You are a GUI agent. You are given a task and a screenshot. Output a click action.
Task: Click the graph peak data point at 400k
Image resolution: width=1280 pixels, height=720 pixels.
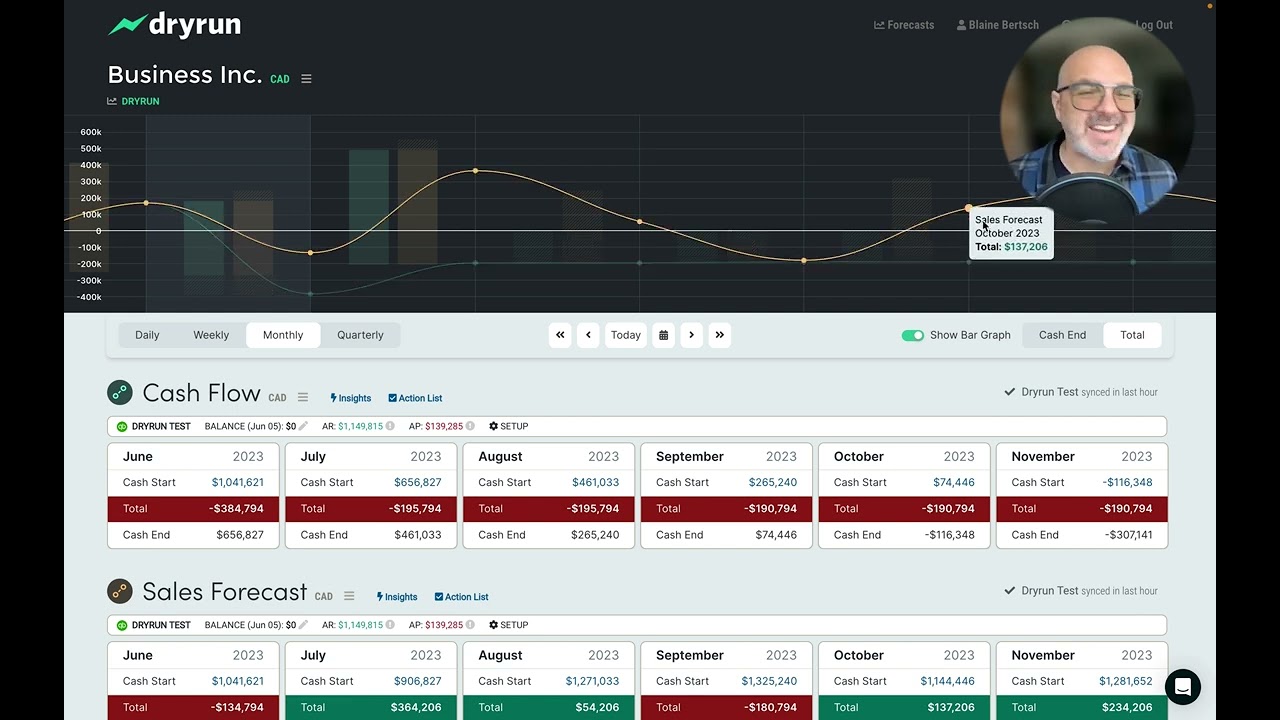[x=475, y=171]
